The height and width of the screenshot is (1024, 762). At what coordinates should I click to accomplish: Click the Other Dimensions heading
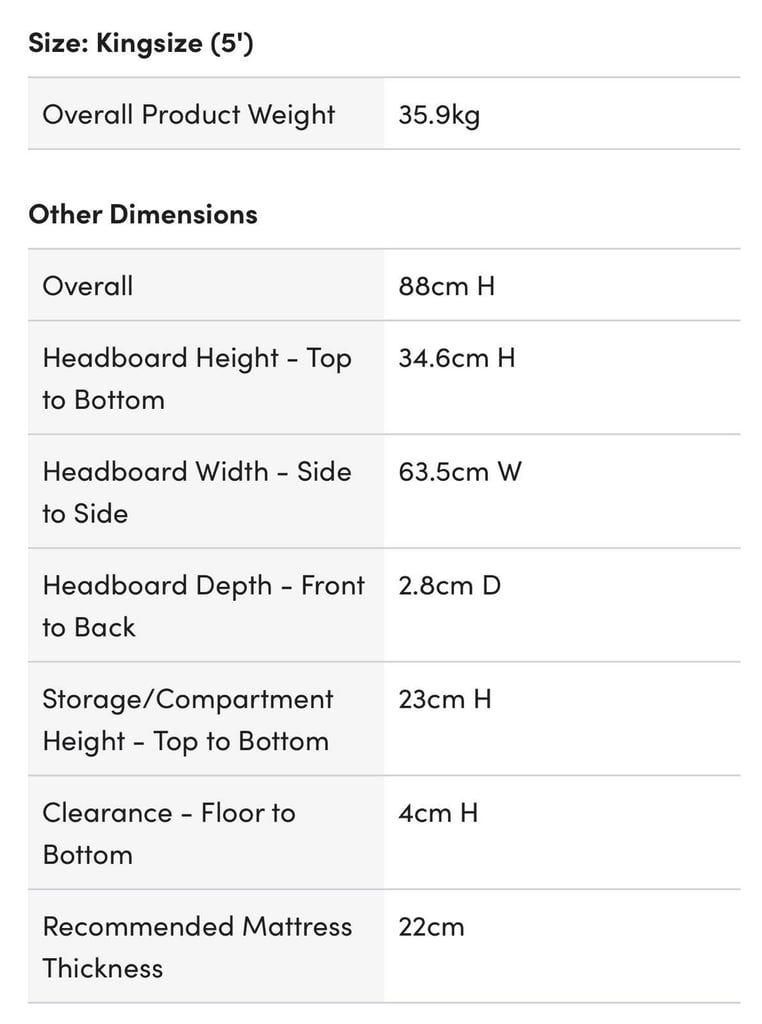point(143,215)
